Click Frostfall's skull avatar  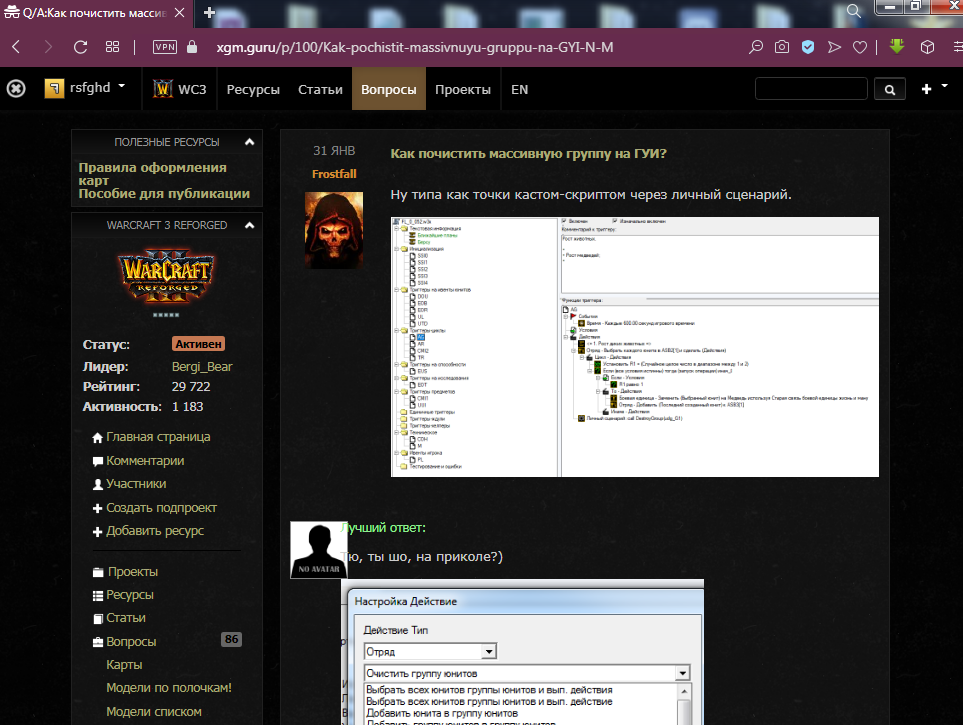pos(334,230)
